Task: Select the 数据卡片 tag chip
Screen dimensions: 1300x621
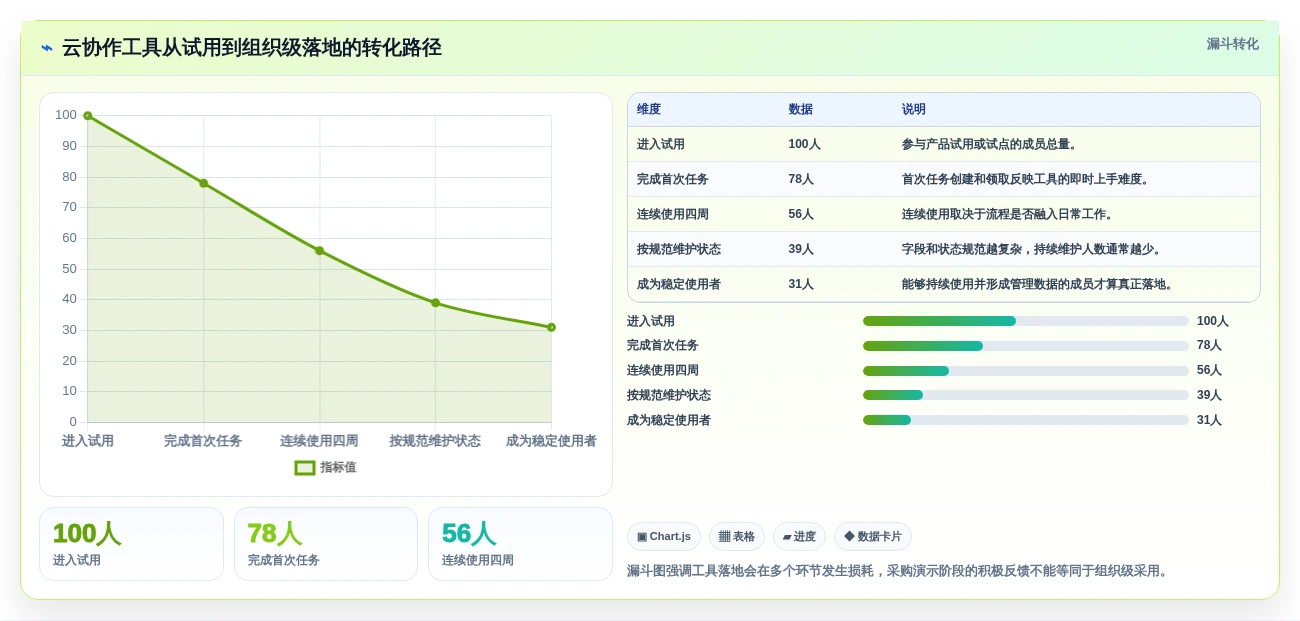Action: click(873, 537)
